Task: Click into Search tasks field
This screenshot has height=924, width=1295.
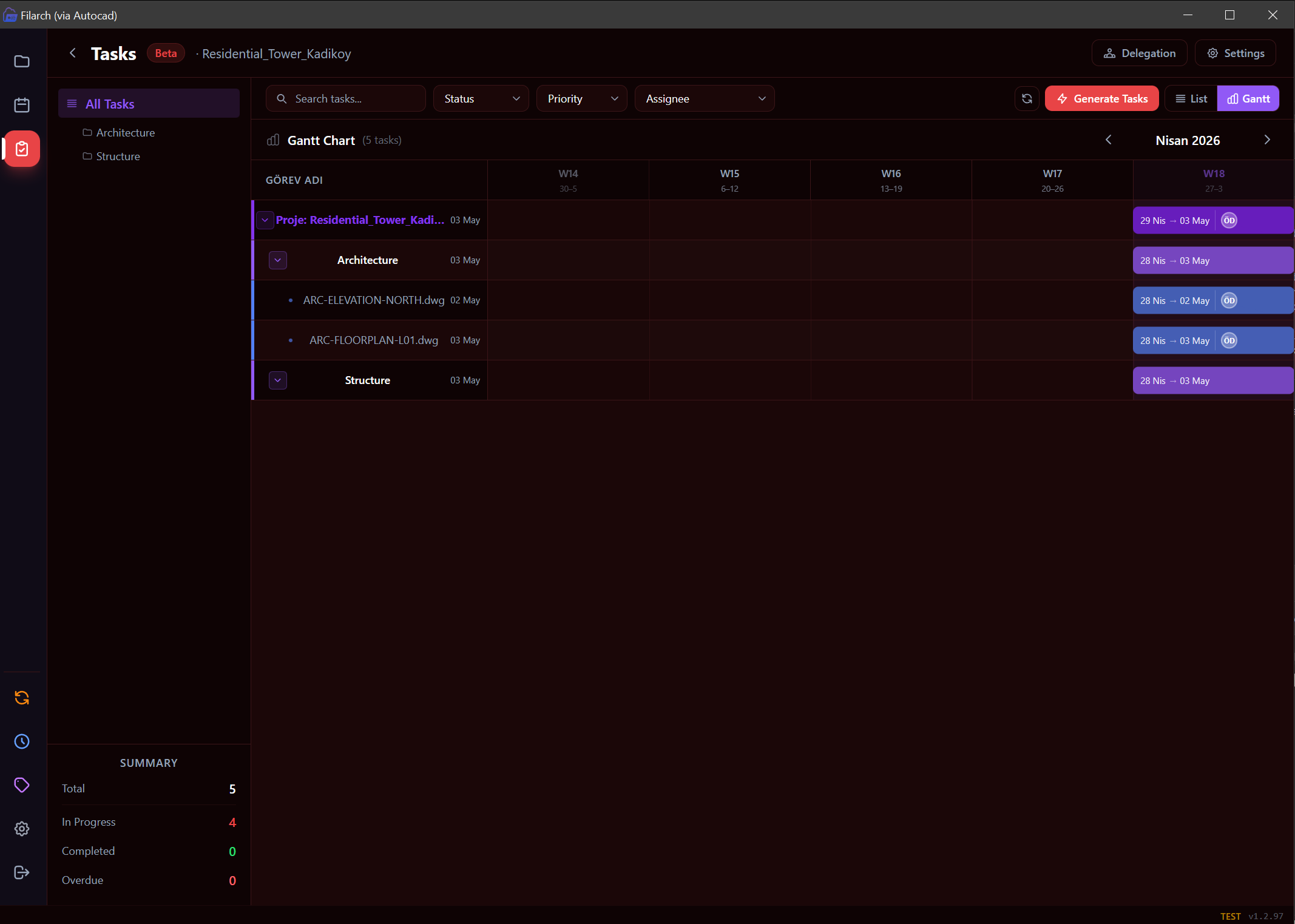Action: 346,99
